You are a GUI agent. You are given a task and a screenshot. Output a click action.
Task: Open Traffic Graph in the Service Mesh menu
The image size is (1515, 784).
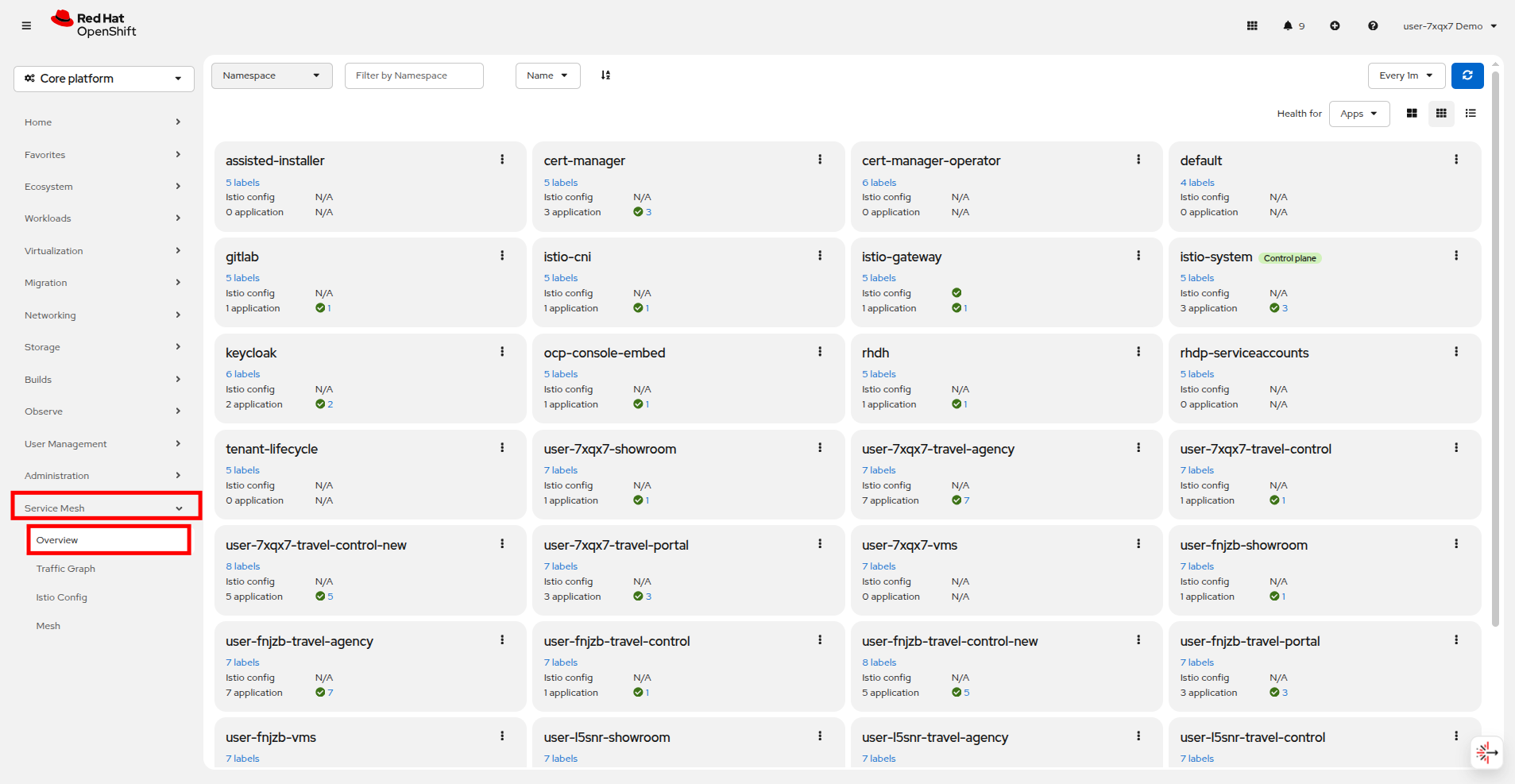[x=66, y=569]
